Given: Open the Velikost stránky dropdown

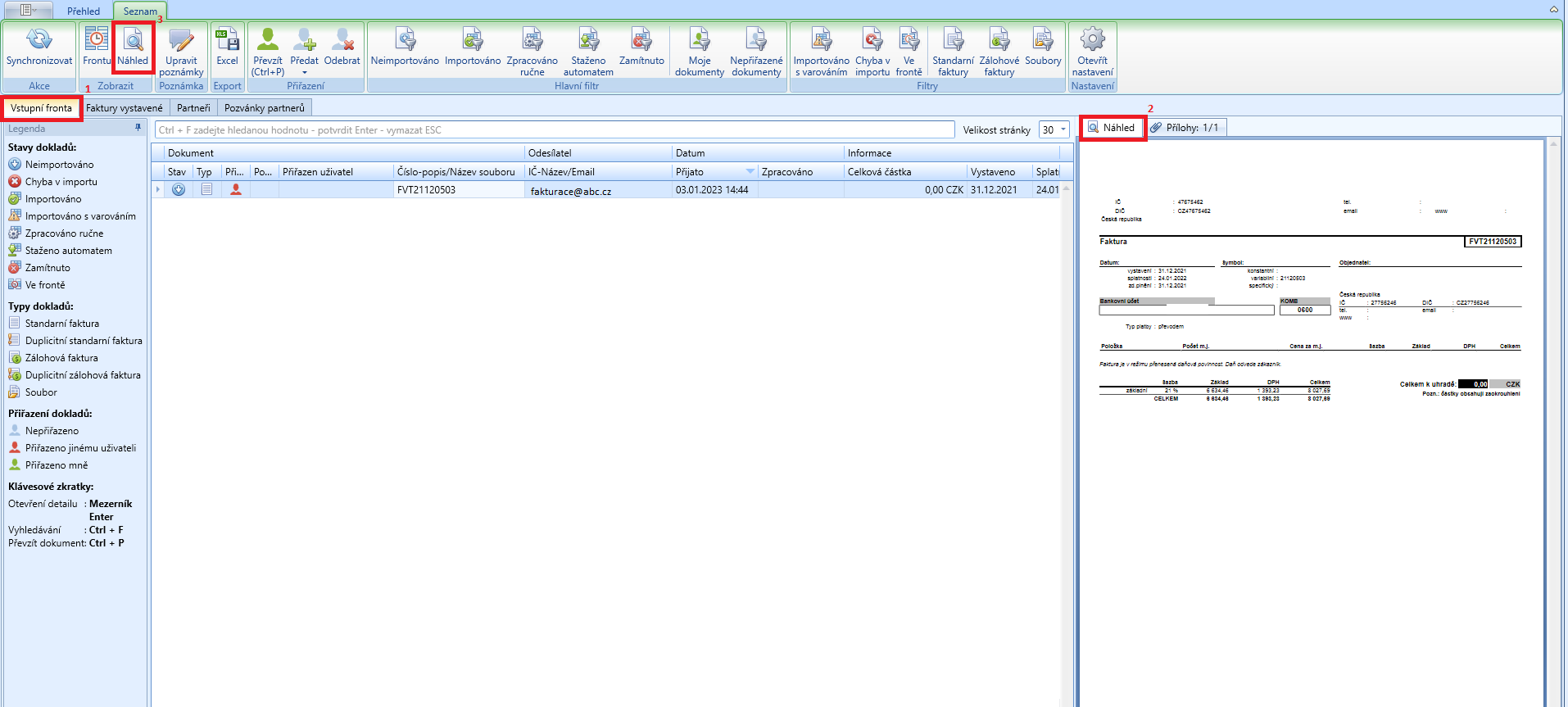Looking at the screenshot, I should click(1063, 129).
